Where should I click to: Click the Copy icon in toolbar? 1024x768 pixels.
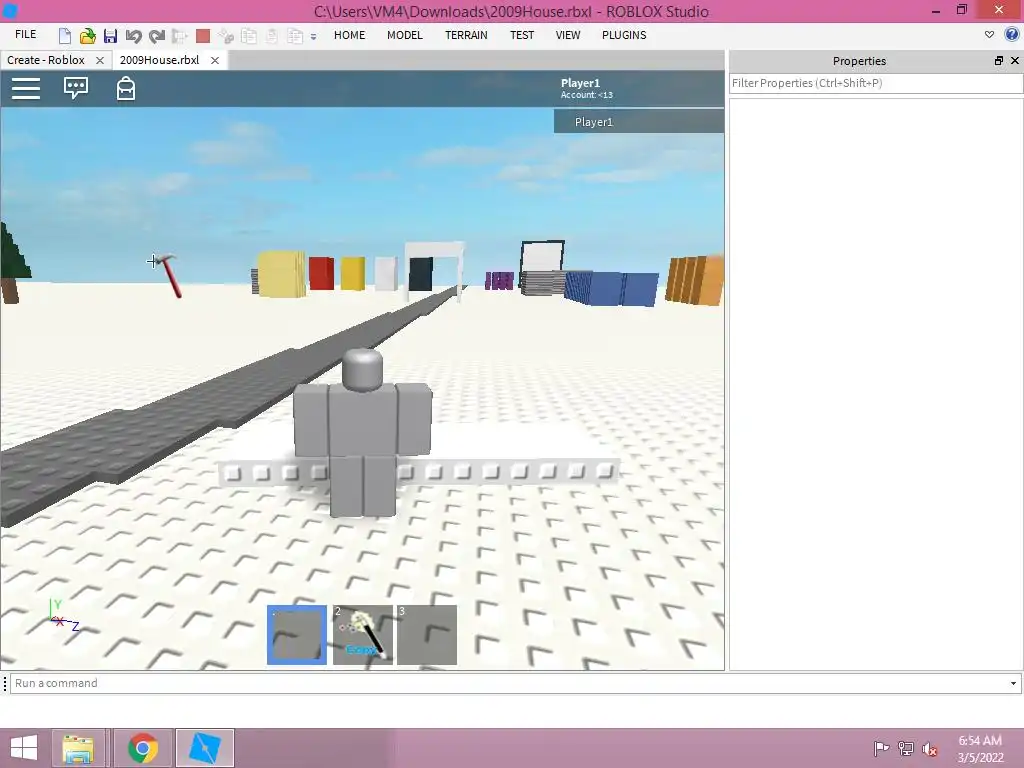[249, 36]
